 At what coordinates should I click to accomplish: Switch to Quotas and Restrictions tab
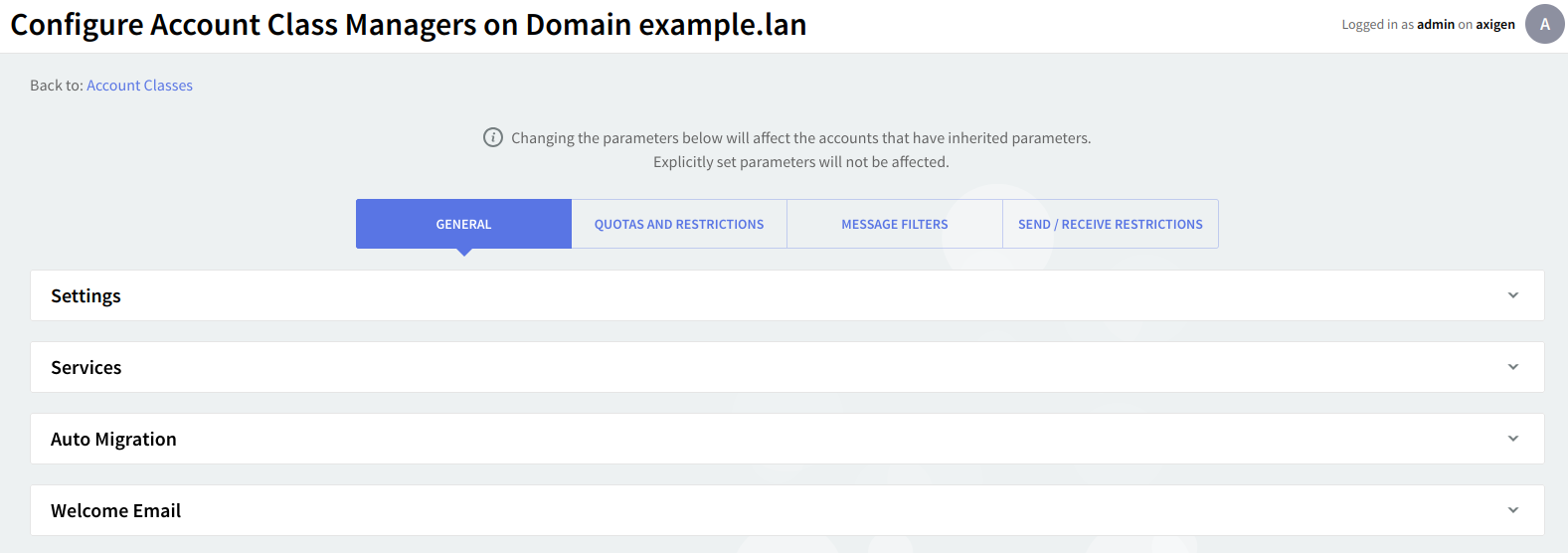tap(679, 224)
